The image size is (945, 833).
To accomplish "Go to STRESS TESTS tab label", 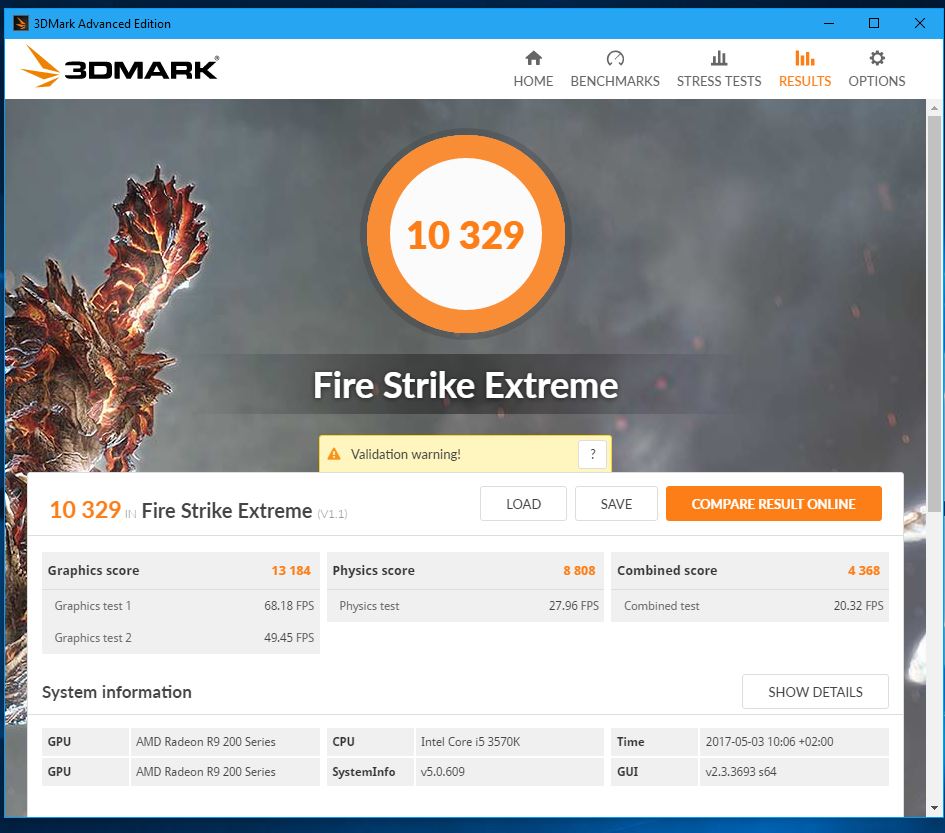I will click(x=718, y=81).
